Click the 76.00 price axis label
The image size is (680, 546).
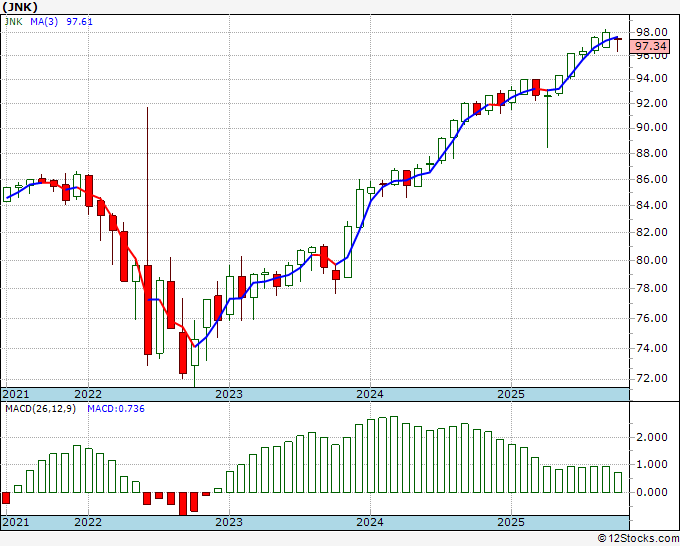651,318
